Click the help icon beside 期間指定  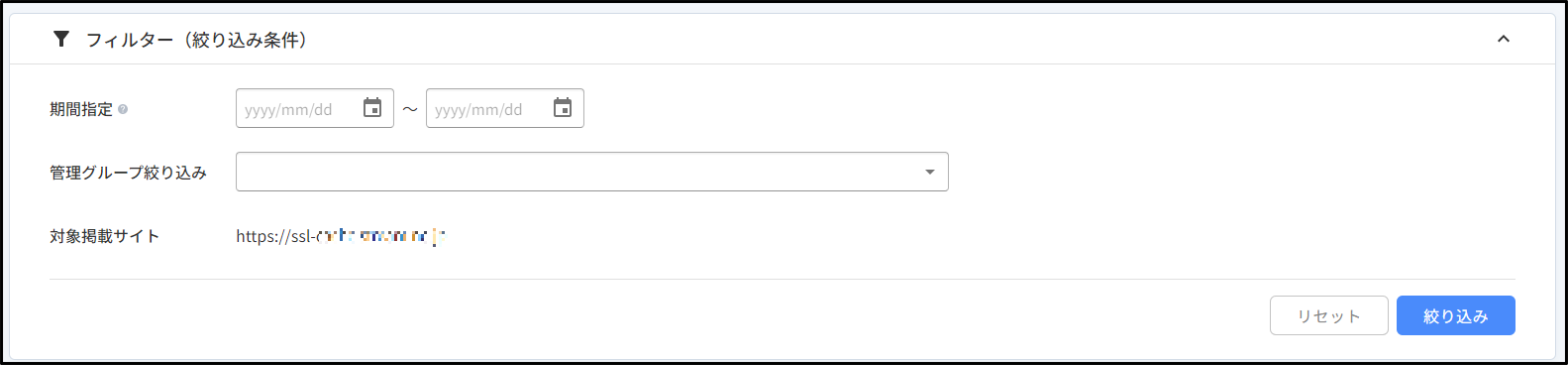(x=123, y=110)
